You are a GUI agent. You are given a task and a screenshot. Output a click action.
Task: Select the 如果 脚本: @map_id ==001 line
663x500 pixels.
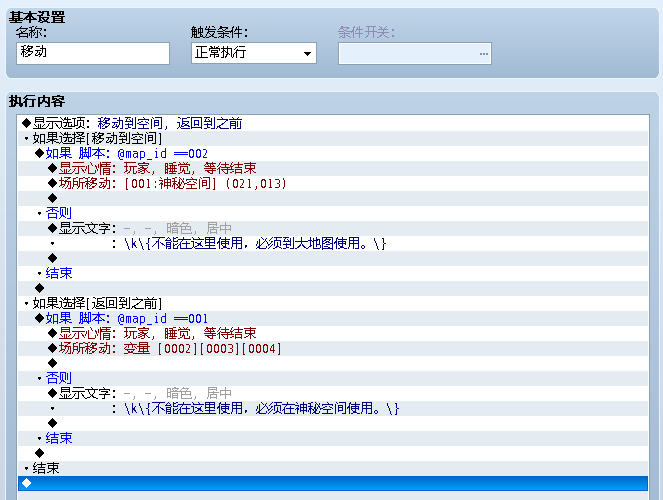tap(333, 318)
